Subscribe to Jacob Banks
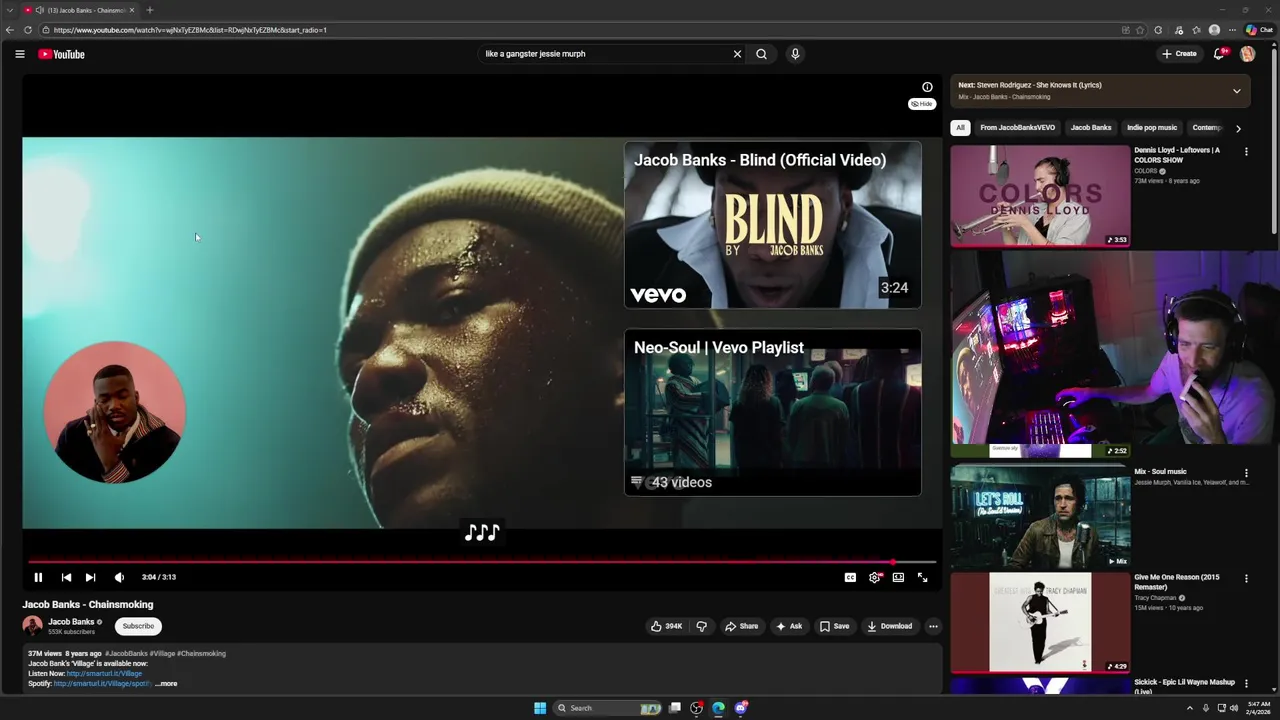The width and height of the screenshot is (1280, 720). point(138,626)
